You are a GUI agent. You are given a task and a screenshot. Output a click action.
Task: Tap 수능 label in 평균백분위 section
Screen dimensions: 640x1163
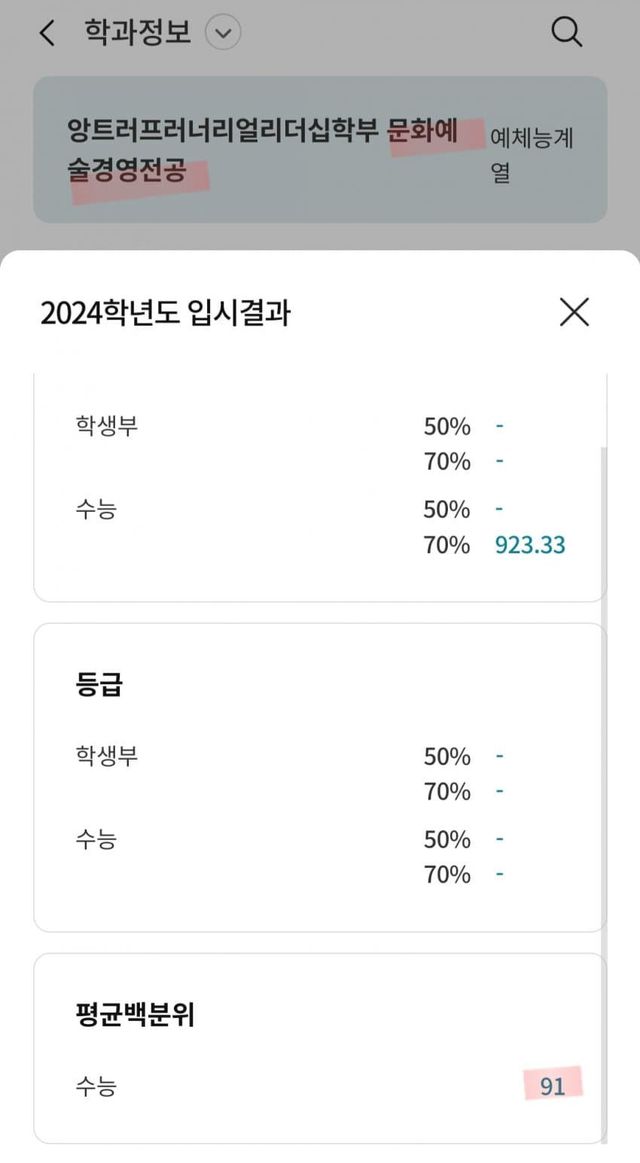pos(96,1085)
